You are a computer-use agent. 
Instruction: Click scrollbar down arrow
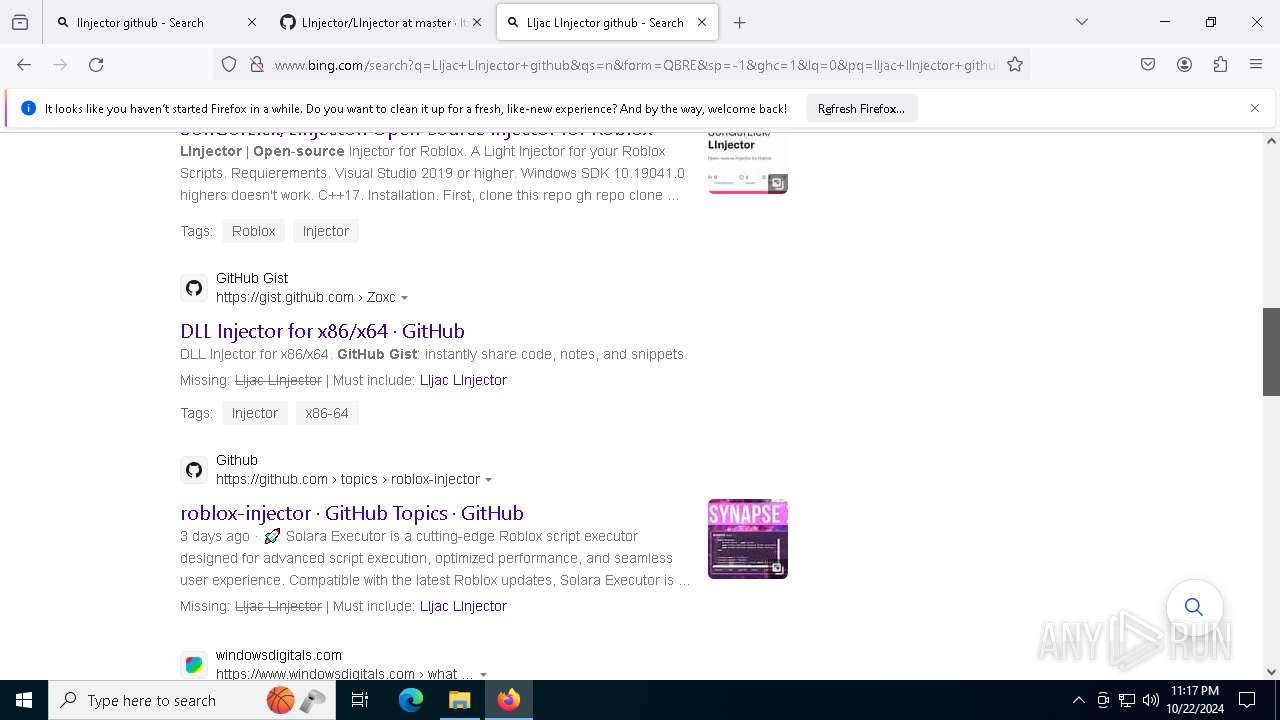pos(1271,672)
